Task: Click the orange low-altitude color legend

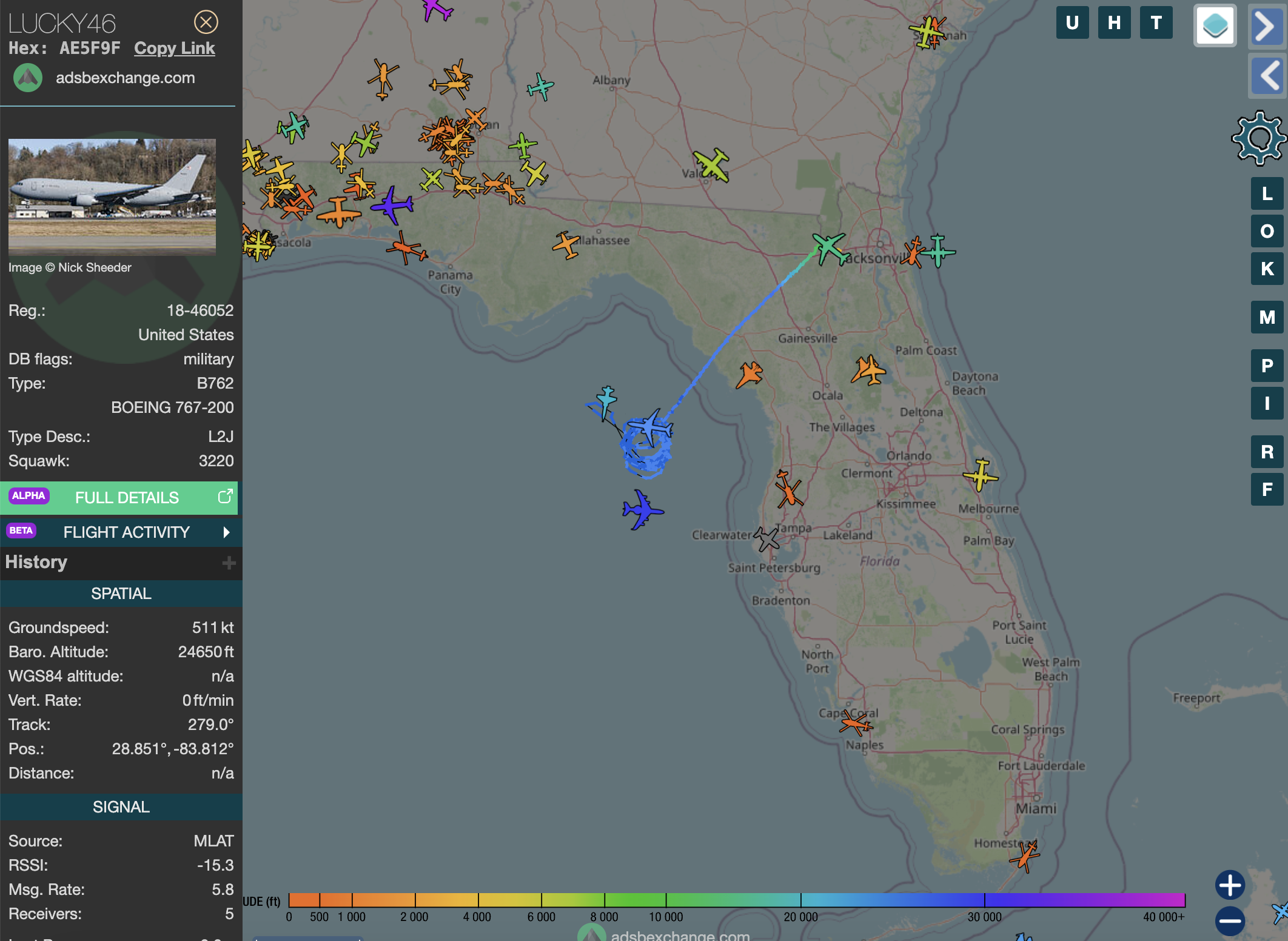Action: (320, 900)
